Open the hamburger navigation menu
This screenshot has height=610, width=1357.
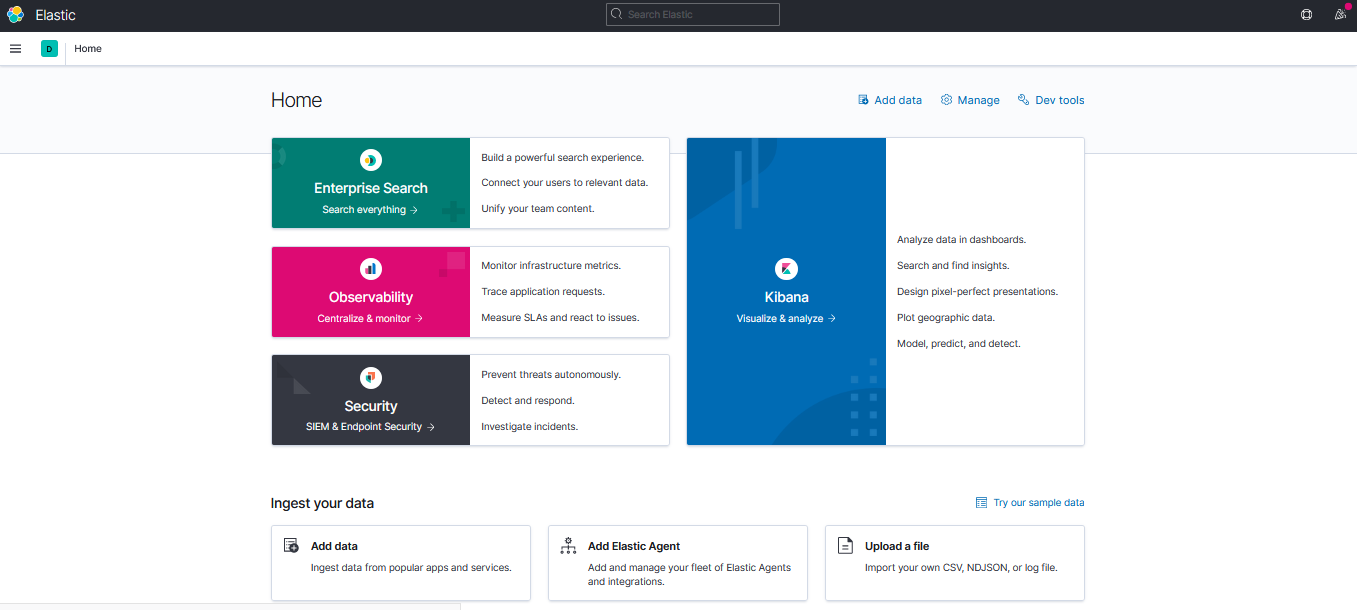coord(15,49)
